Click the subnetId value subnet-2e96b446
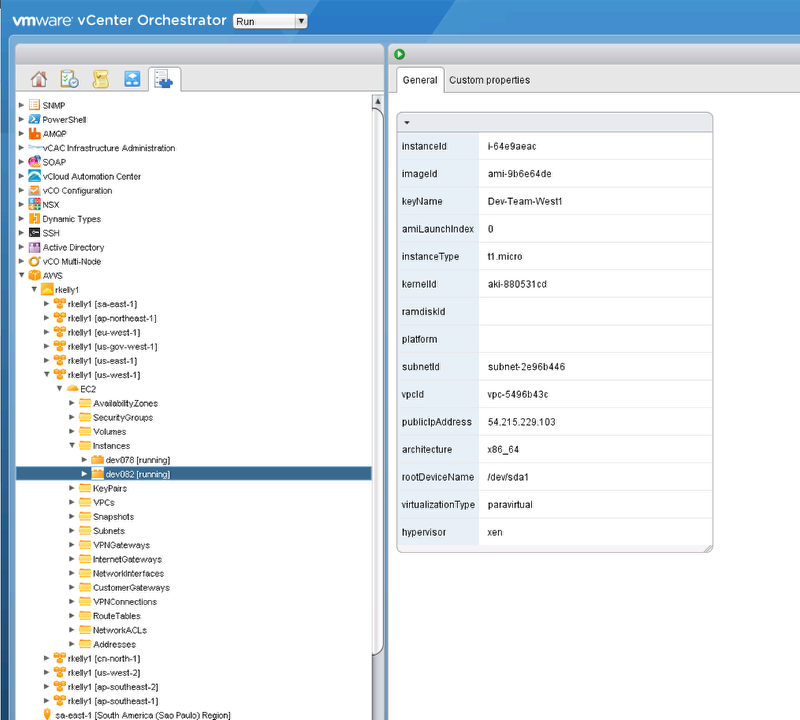800x720 pixels. click(526, 367)
